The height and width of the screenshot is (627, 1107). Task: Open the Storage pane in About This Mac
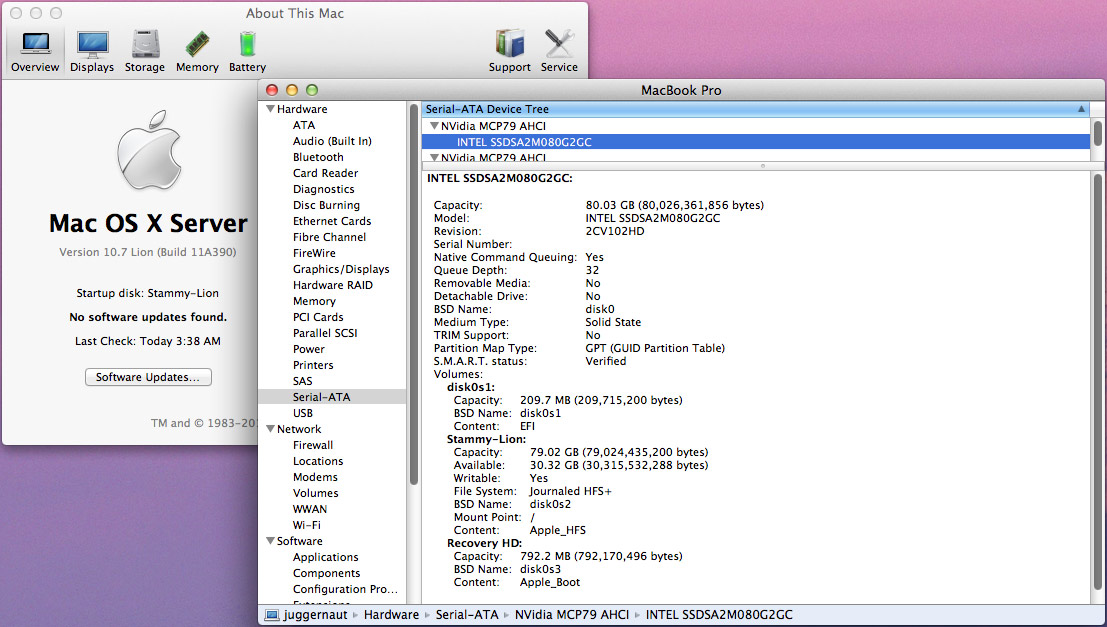pos(145,52)
